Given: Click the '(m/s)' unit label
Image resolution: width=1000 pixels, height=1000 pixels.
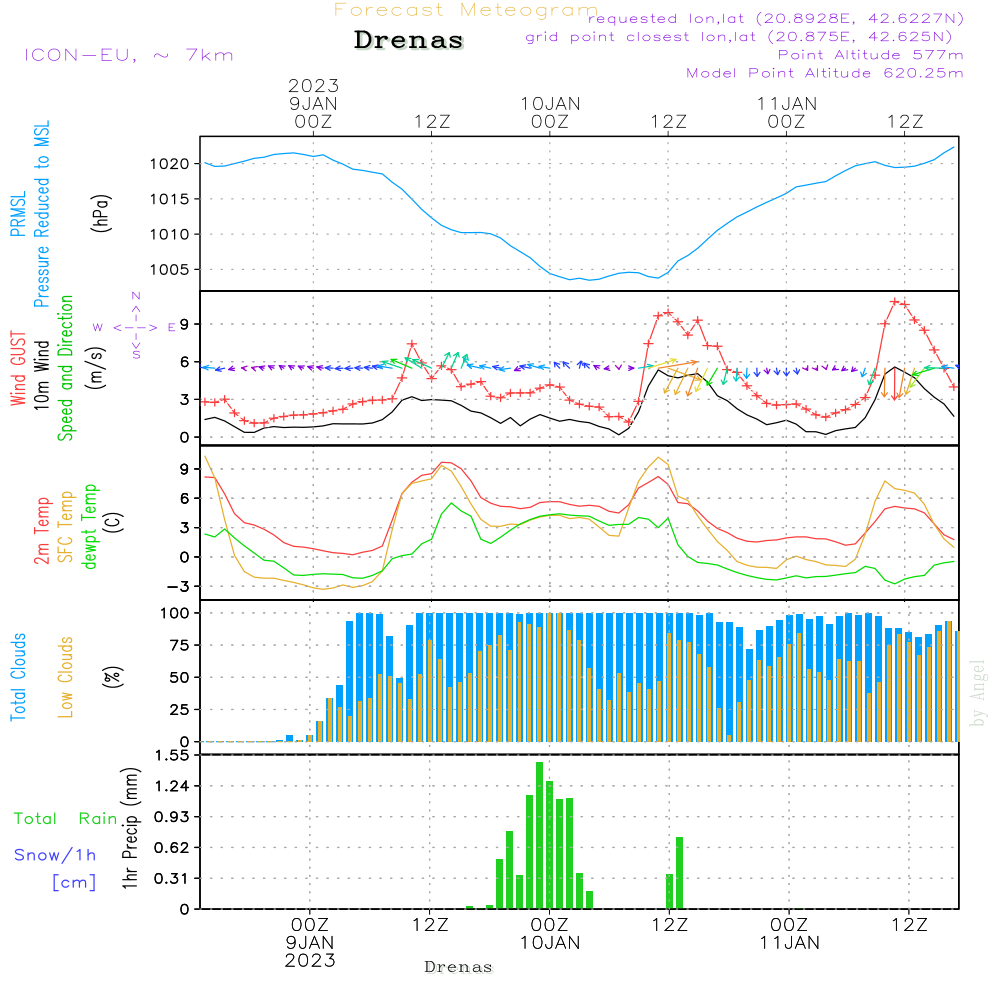Looking at the screenshot, I should click(x=96, y=368).
